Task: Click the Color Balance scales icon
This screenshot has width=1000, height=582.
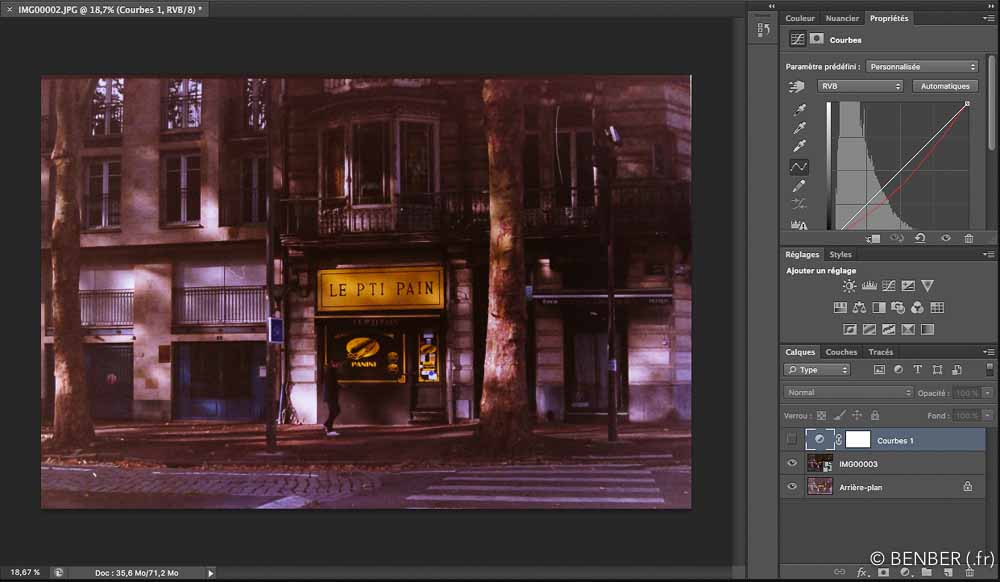Action: coord(859,308)
